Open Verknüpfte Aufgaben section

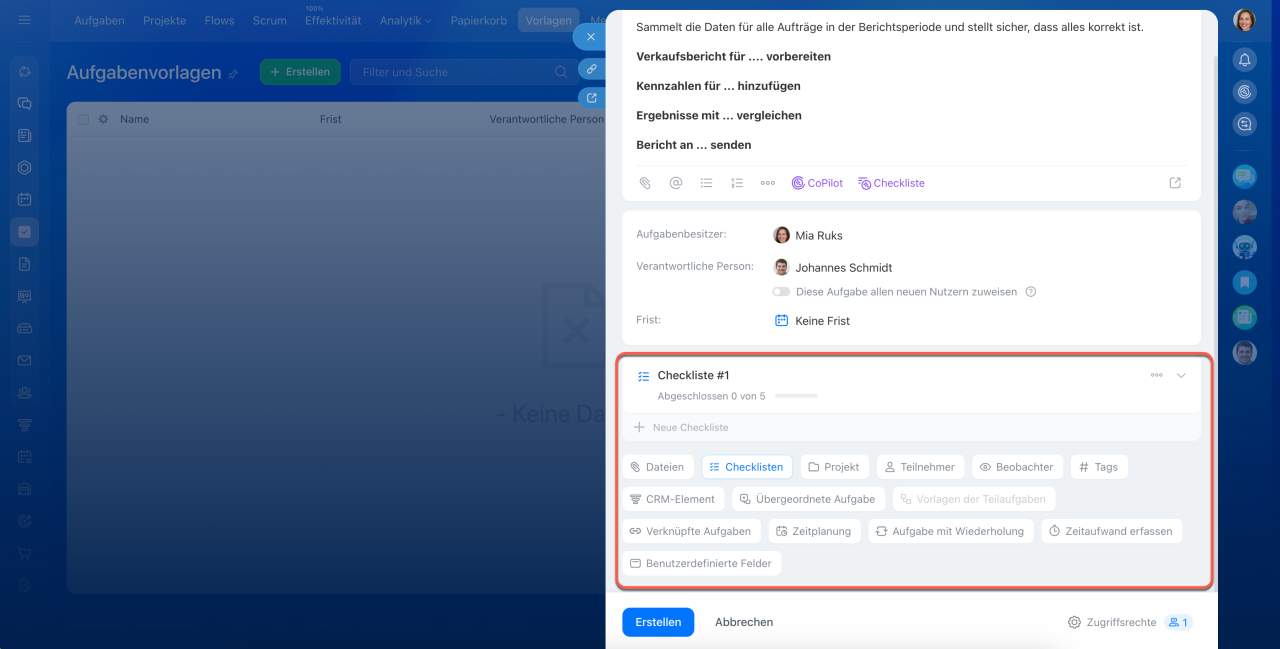[x=689, y=531]
